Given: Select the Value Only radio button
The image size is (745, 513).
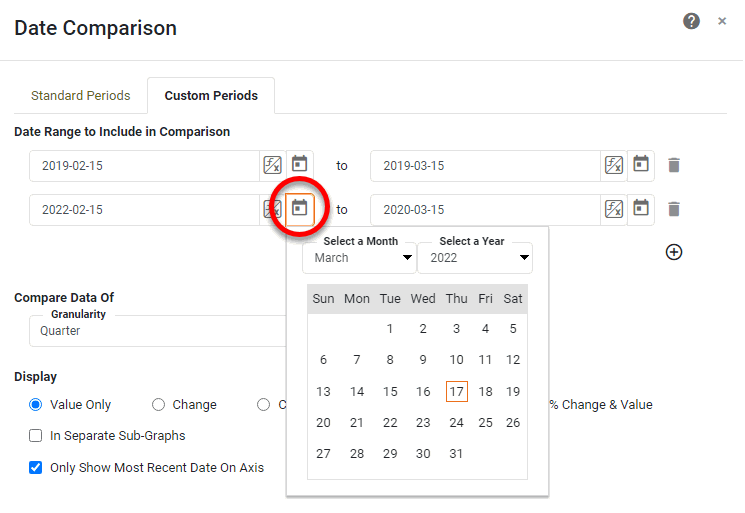Looking at the screenshot, I should (36, 405).
